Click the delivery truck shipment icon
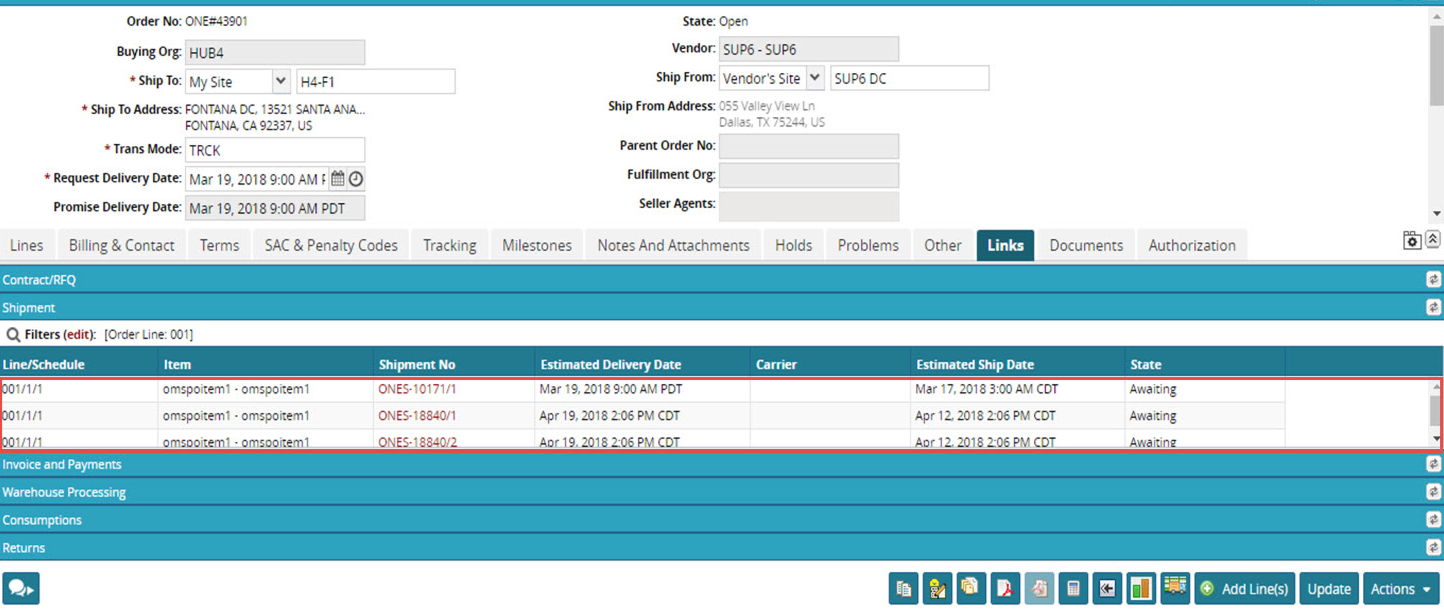Viewport: 1444px width, 610px height. (1175, 589)
